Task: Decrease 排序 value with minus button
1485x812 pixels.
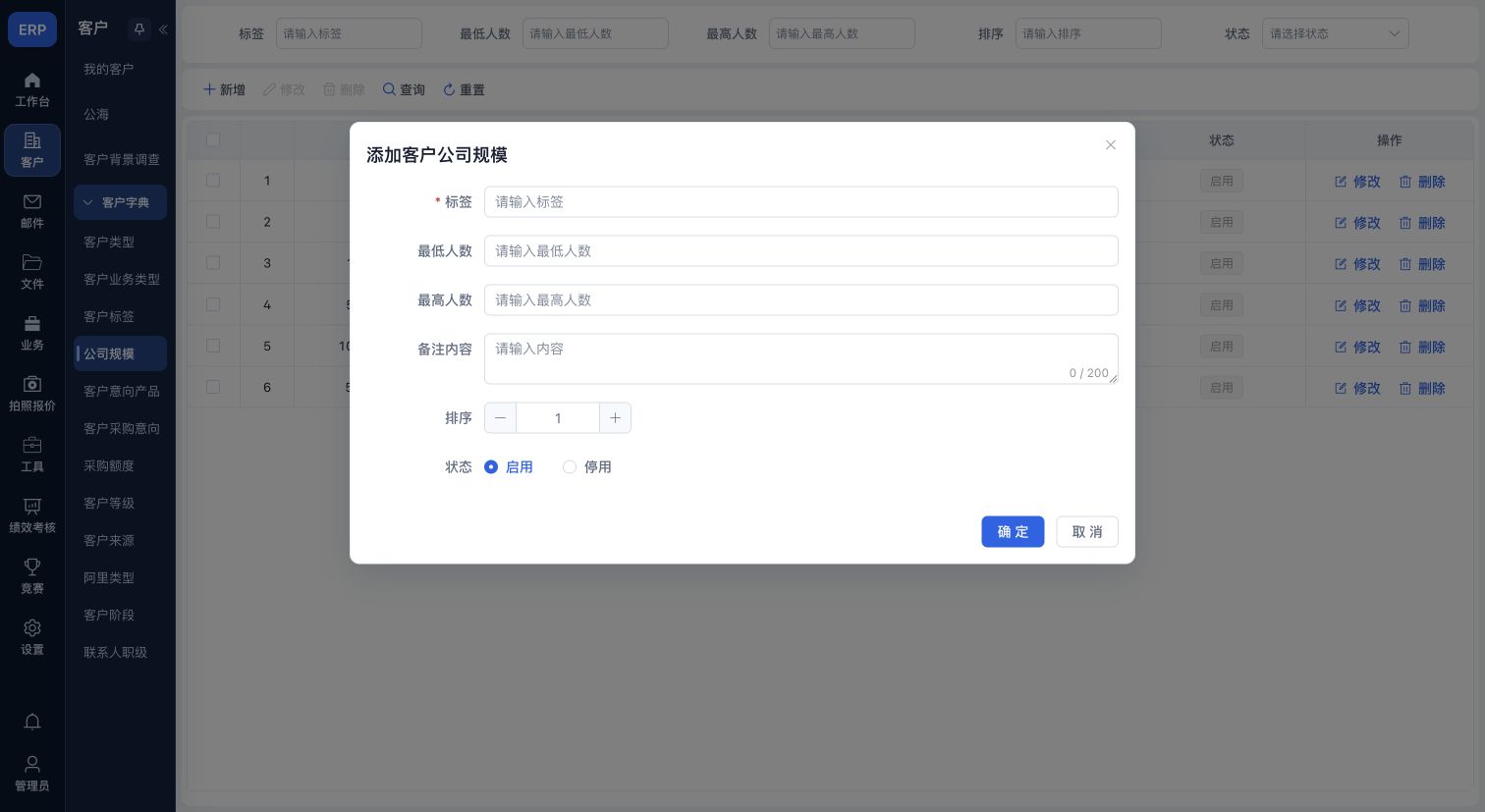Action: 500,418
